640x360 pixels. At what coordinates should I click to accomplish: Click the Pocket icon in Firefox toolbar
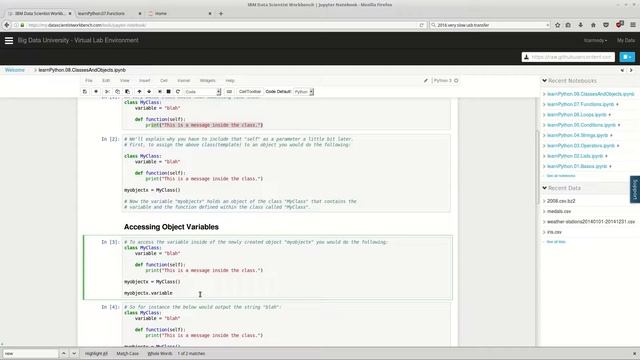(x=606, y=25)
